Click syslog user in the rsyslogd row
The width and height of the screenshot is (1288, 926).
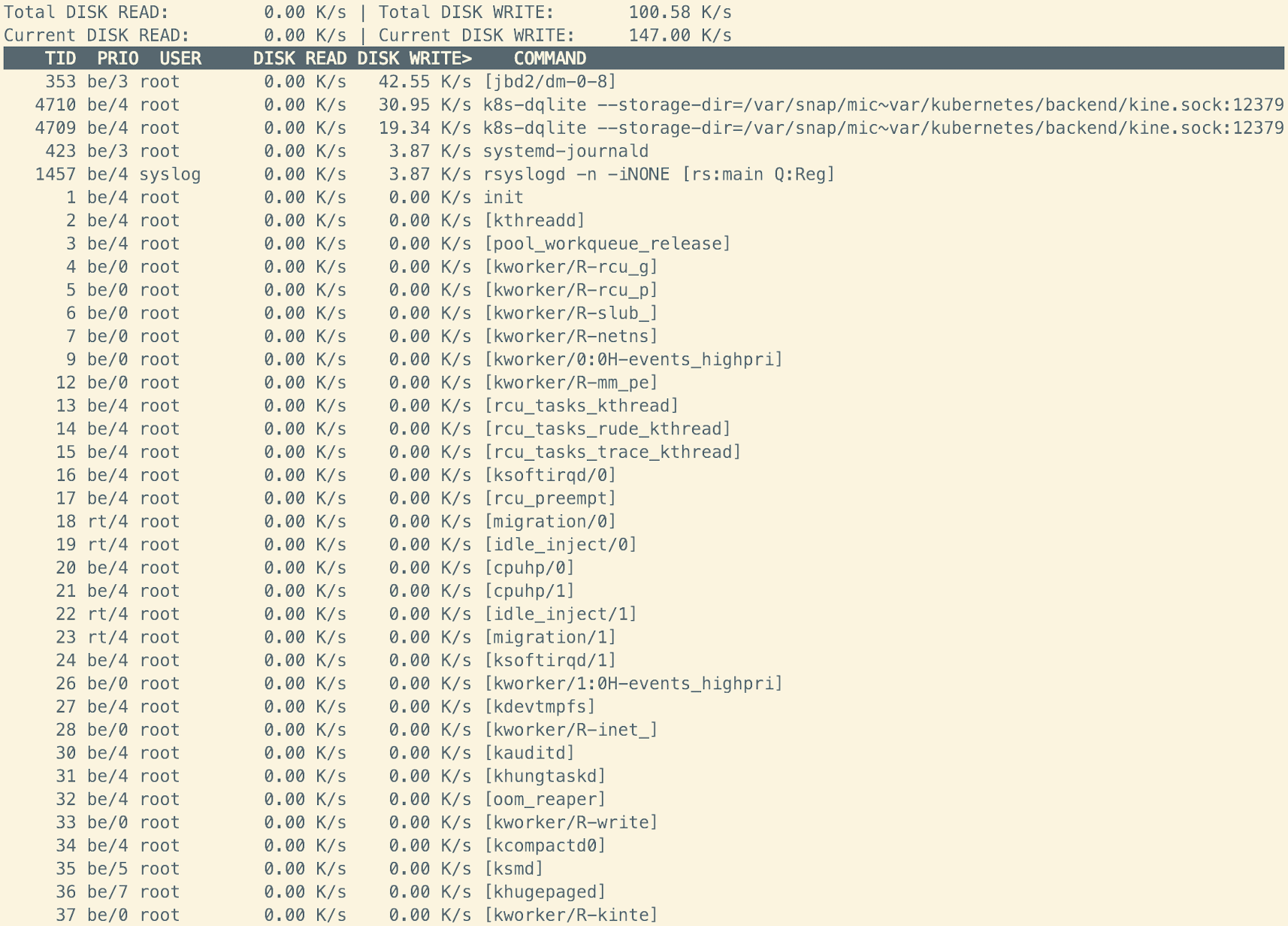click(x=170, y=175)
